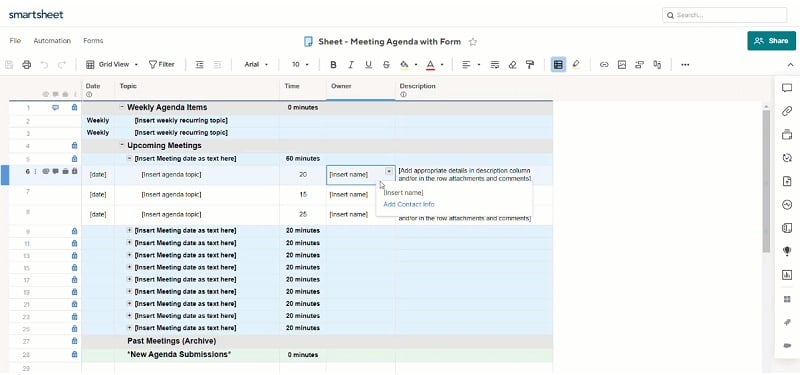Favorite the sheet with star icon
Image resolution: width=800 pixels, height=375 pixels.
(x=473, y=42)
